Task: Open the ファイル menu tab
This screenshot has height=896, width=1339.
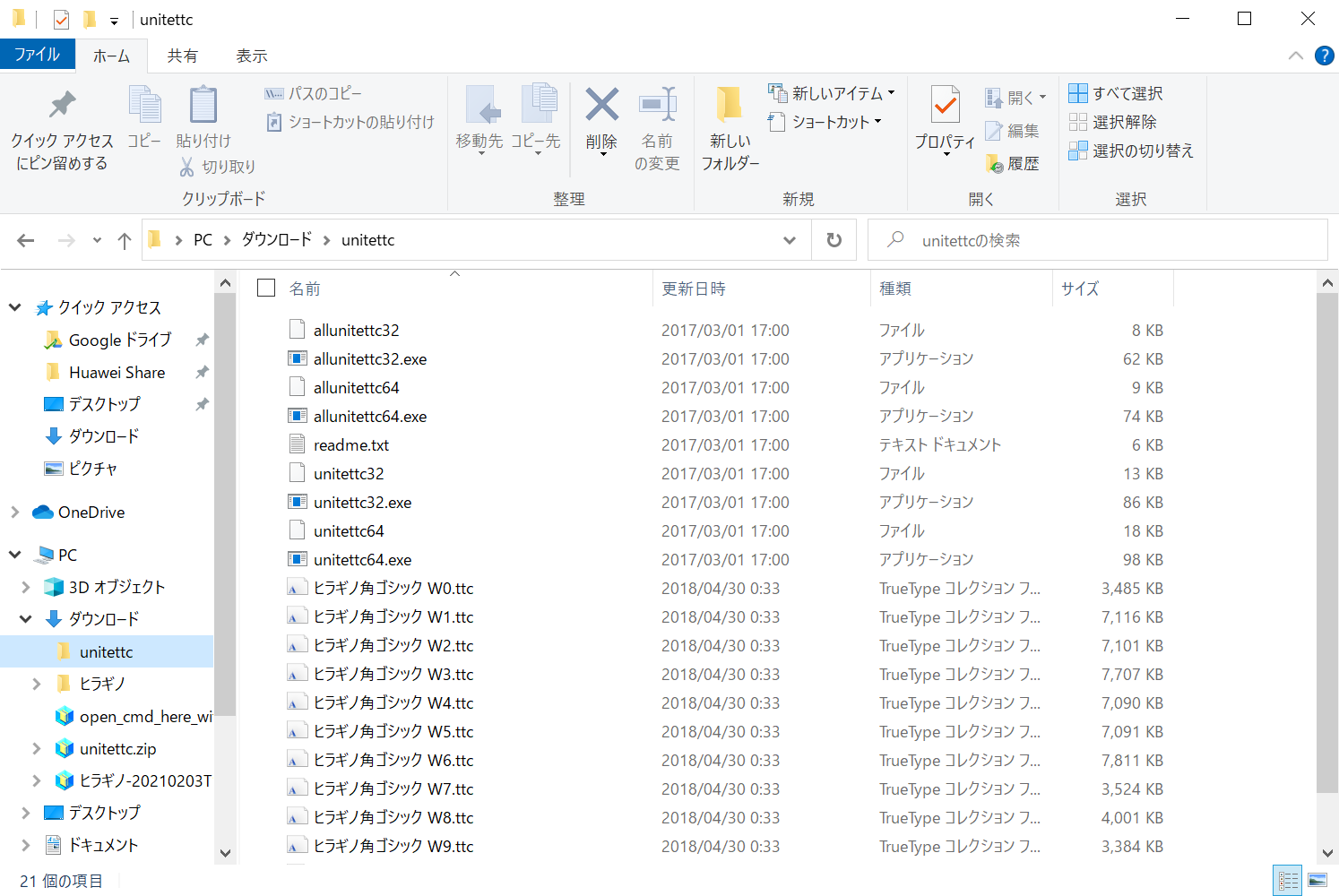Action: [37, 55]
